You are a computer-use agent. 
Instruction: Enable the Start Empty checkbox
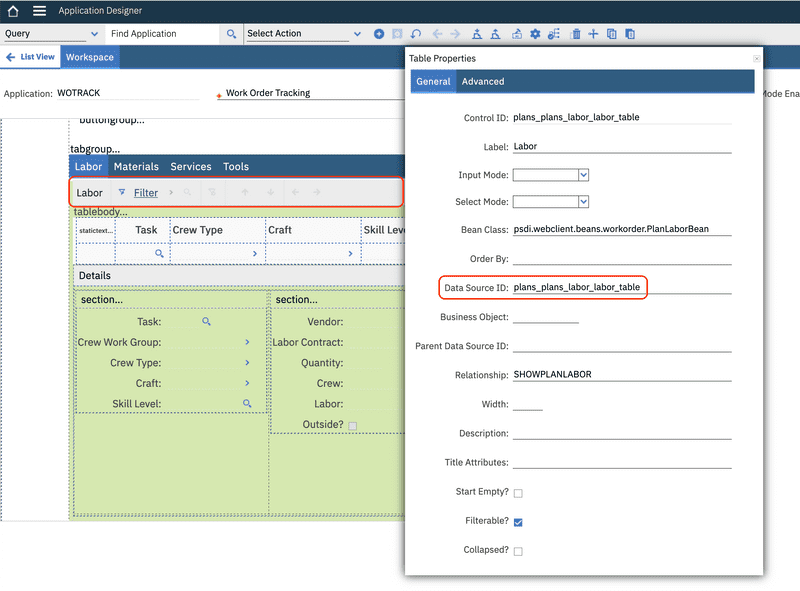[518, 493]
